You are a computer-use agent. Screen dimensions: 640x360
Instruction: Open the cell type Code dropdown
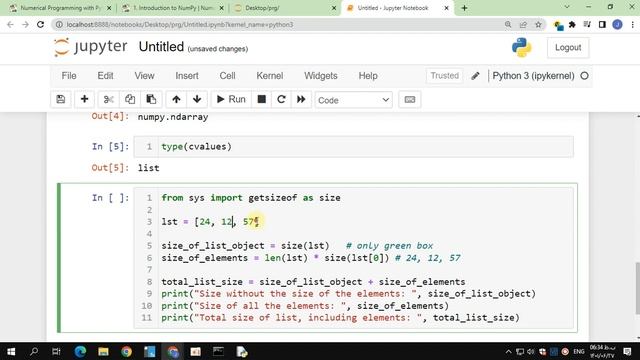point(353,100)
